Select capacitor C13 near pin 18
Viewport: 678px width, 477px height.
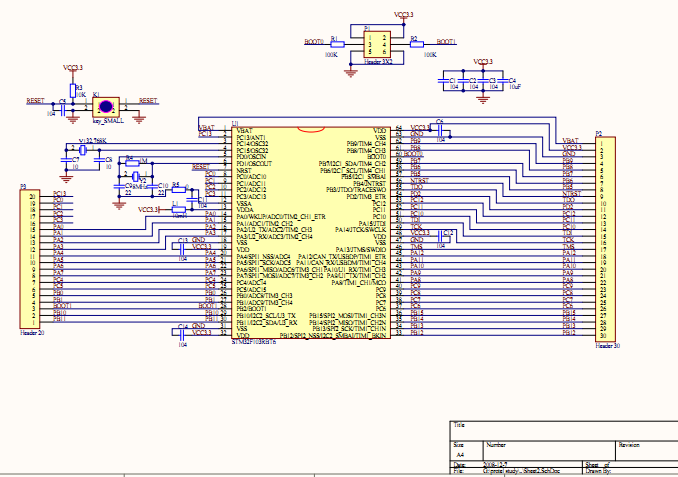[182, 250]
